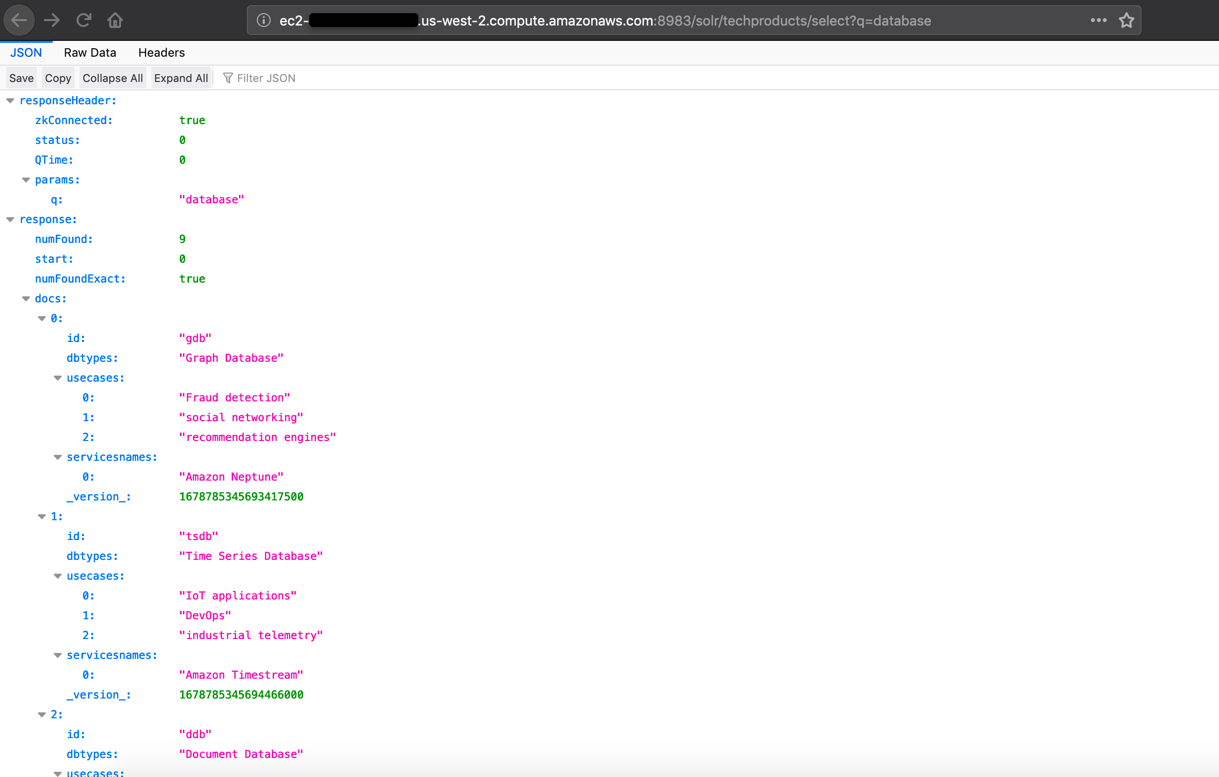
Task: Click the back navigation arrow
Action: [18, 20]
